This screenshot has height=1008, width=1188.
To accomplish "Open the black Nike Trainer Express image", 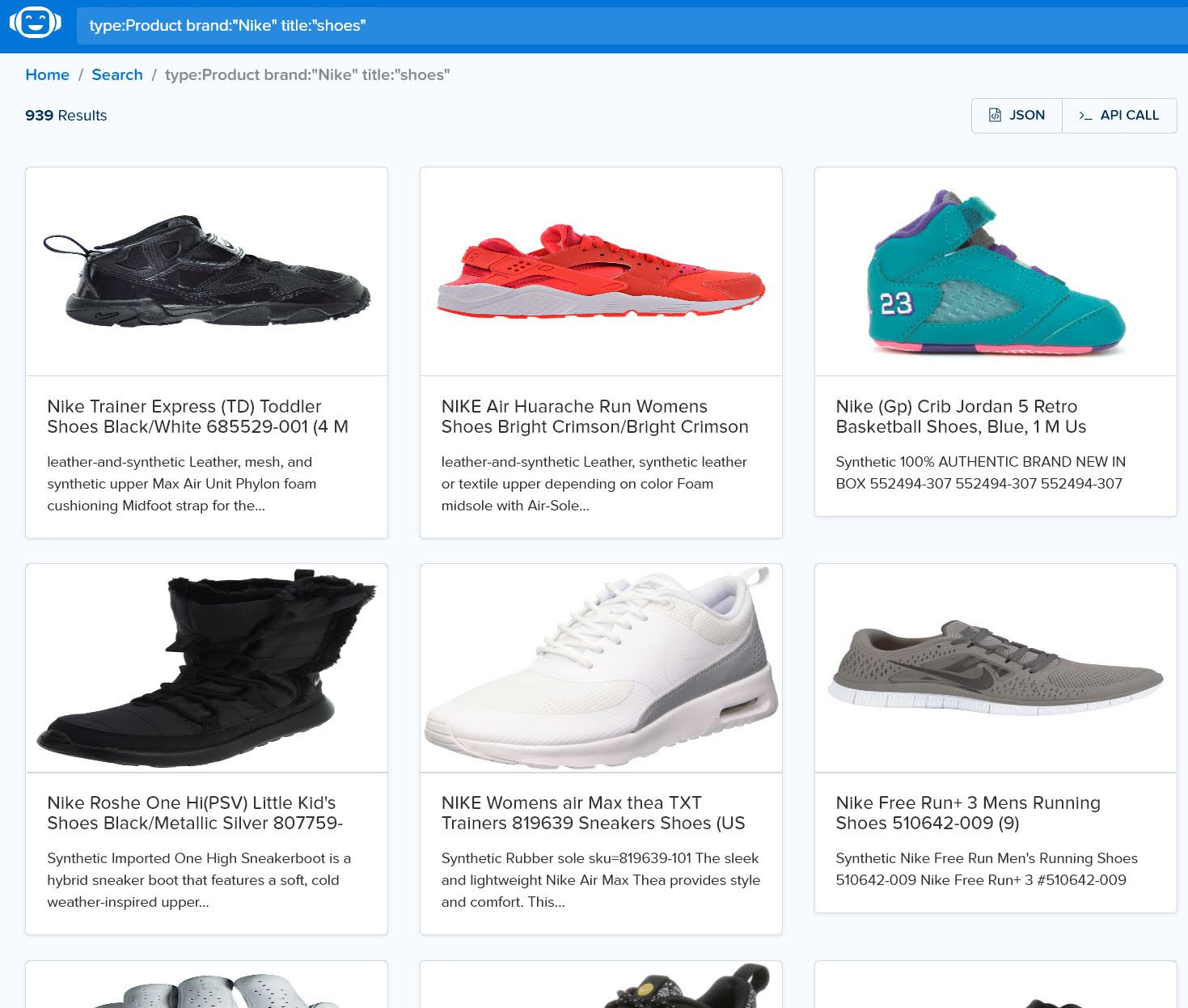I will click(206, 272).
